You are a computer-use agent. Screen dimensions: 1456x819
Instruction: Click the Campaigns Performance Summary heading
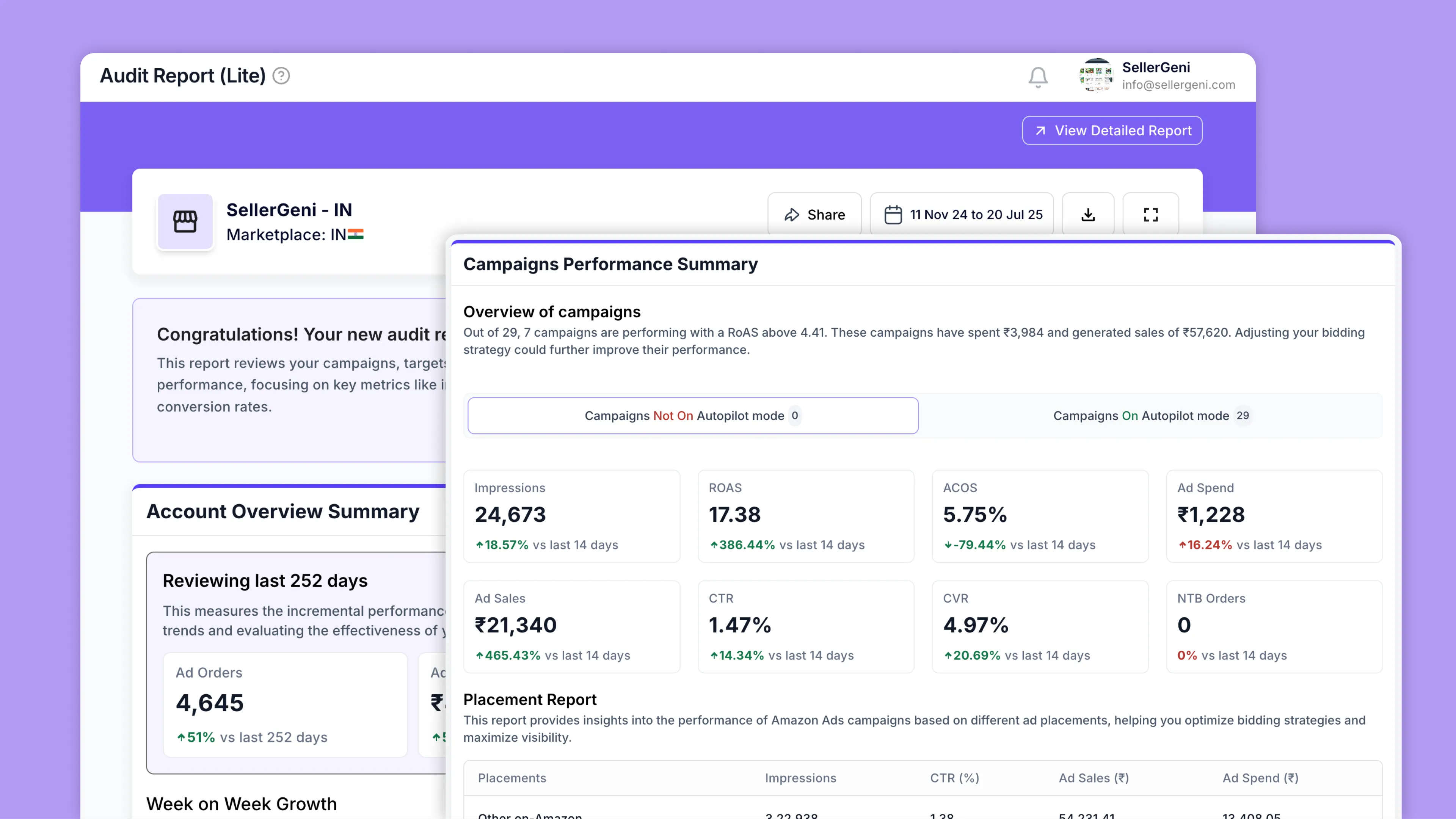(610, 264)
